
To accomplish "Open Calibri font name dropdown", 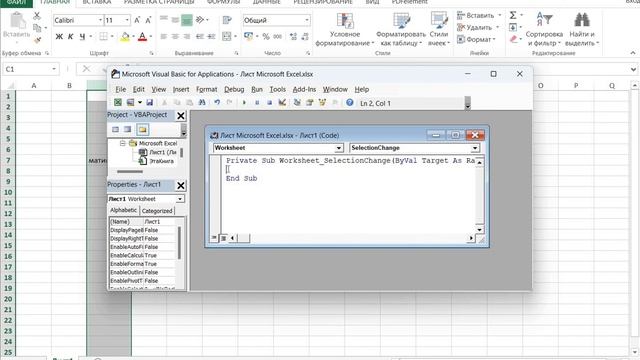I will 100,20.
